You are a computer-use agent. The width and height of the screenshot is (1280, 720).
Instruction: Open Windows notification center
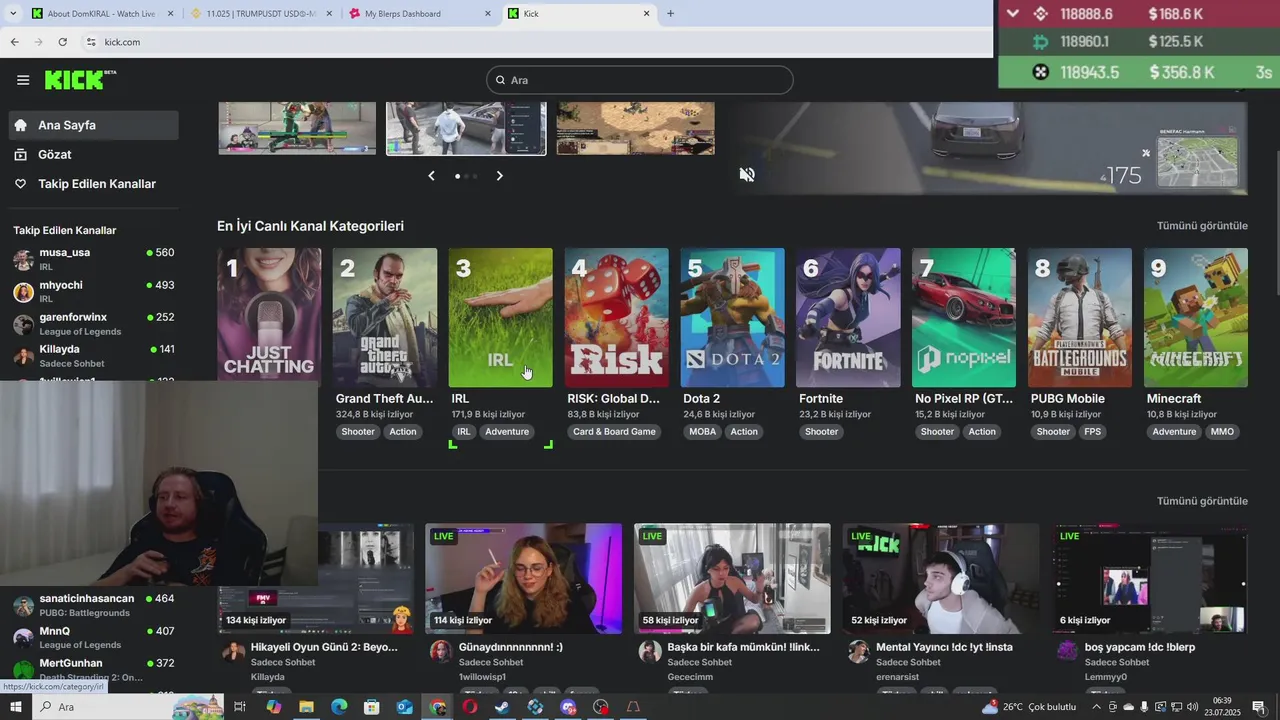pyautogui.click(x=1259, y=707)
